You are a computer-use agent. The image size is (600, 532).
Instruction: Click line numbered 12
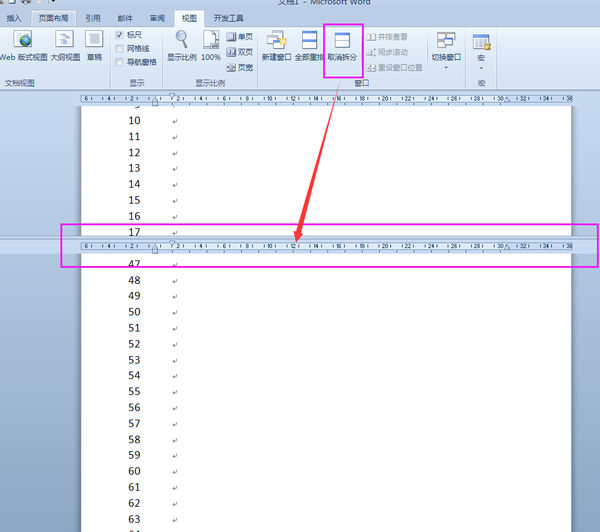[134, 153]
